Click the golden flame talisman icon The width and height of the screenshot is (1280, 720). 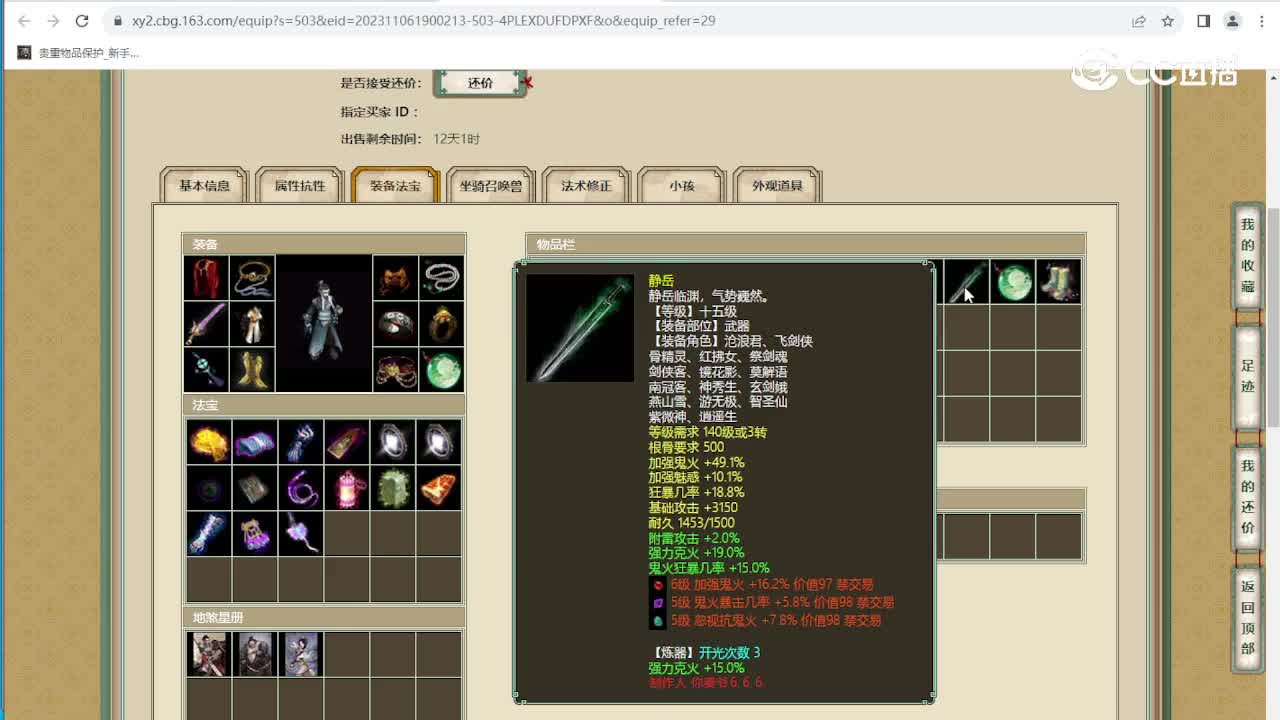[x=209, y=442]
